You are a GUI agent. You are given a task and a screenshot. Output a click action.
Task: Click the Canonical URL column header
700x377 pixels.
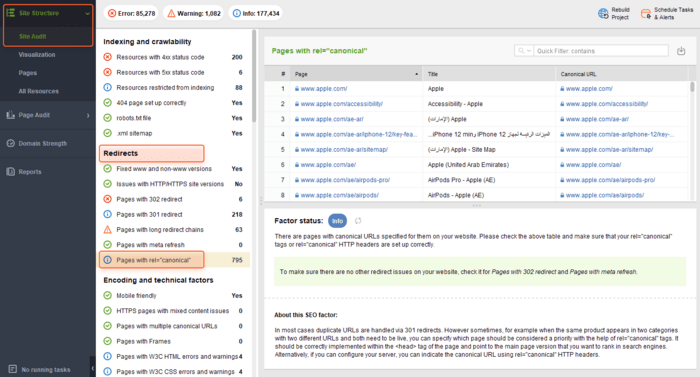[621, 74]
